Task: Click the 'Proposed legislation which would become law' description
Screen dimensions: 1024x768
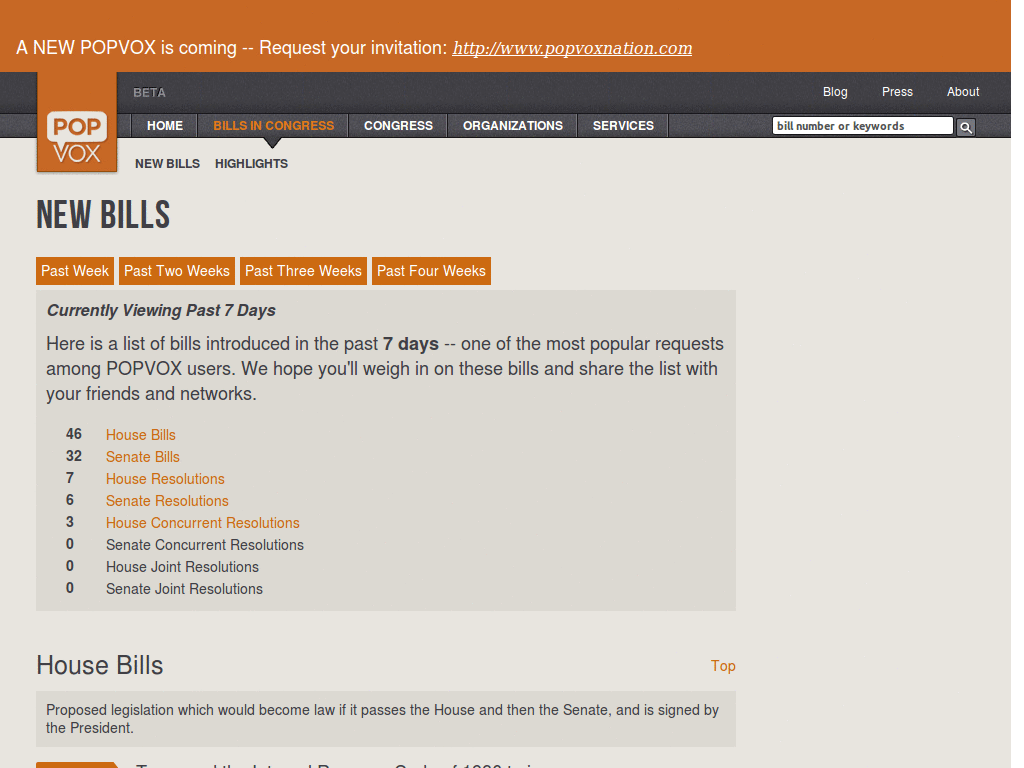Action: click(382, 719)
